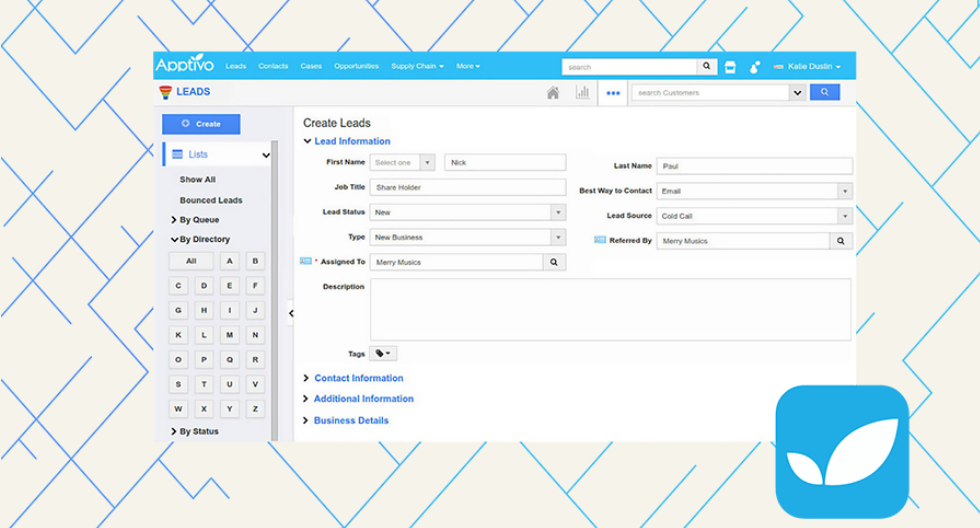Click the Lists icon in sidebar
This screenshot has height=528, width=980.
[178, 154]
